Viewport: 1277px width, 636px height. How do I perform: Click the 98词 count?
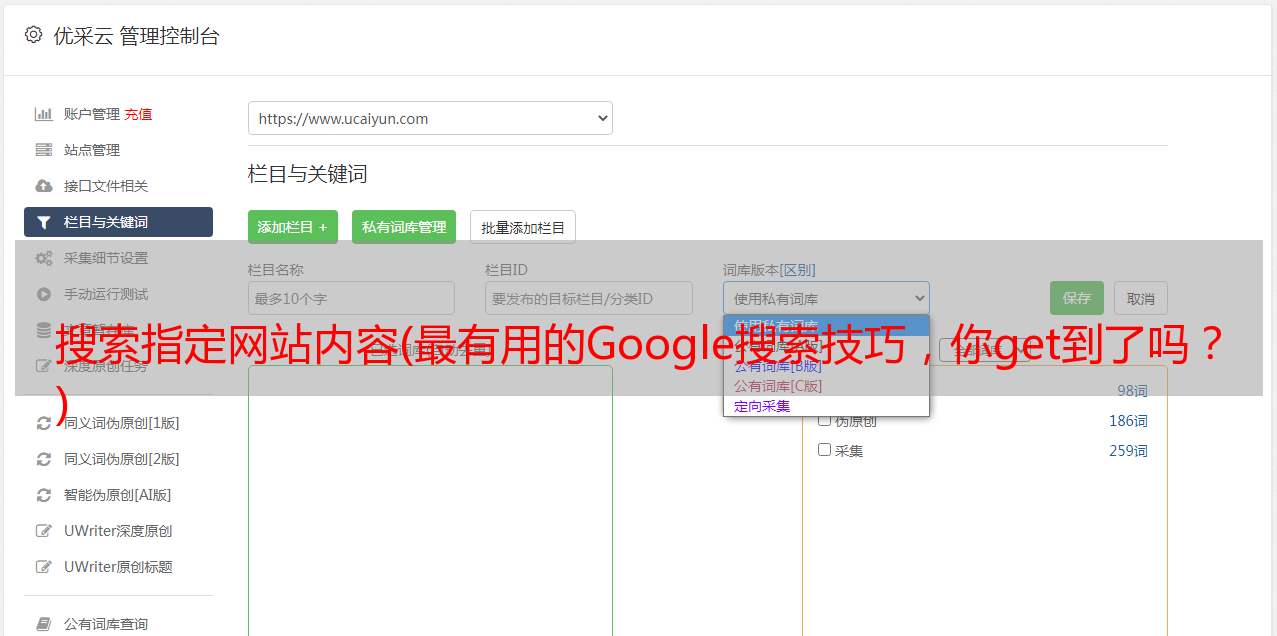(x=1132, y=391)
